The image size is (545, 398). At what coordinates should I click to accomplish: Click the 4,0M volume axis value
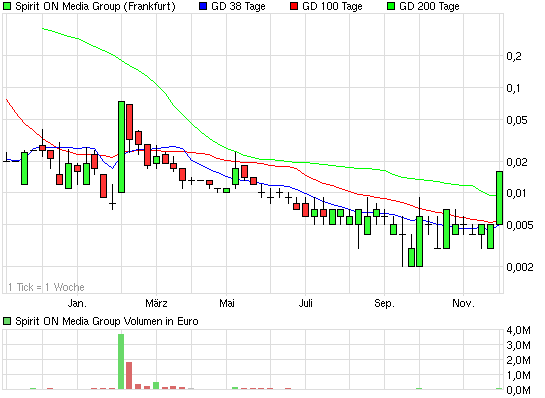click(x=518, y=330)
